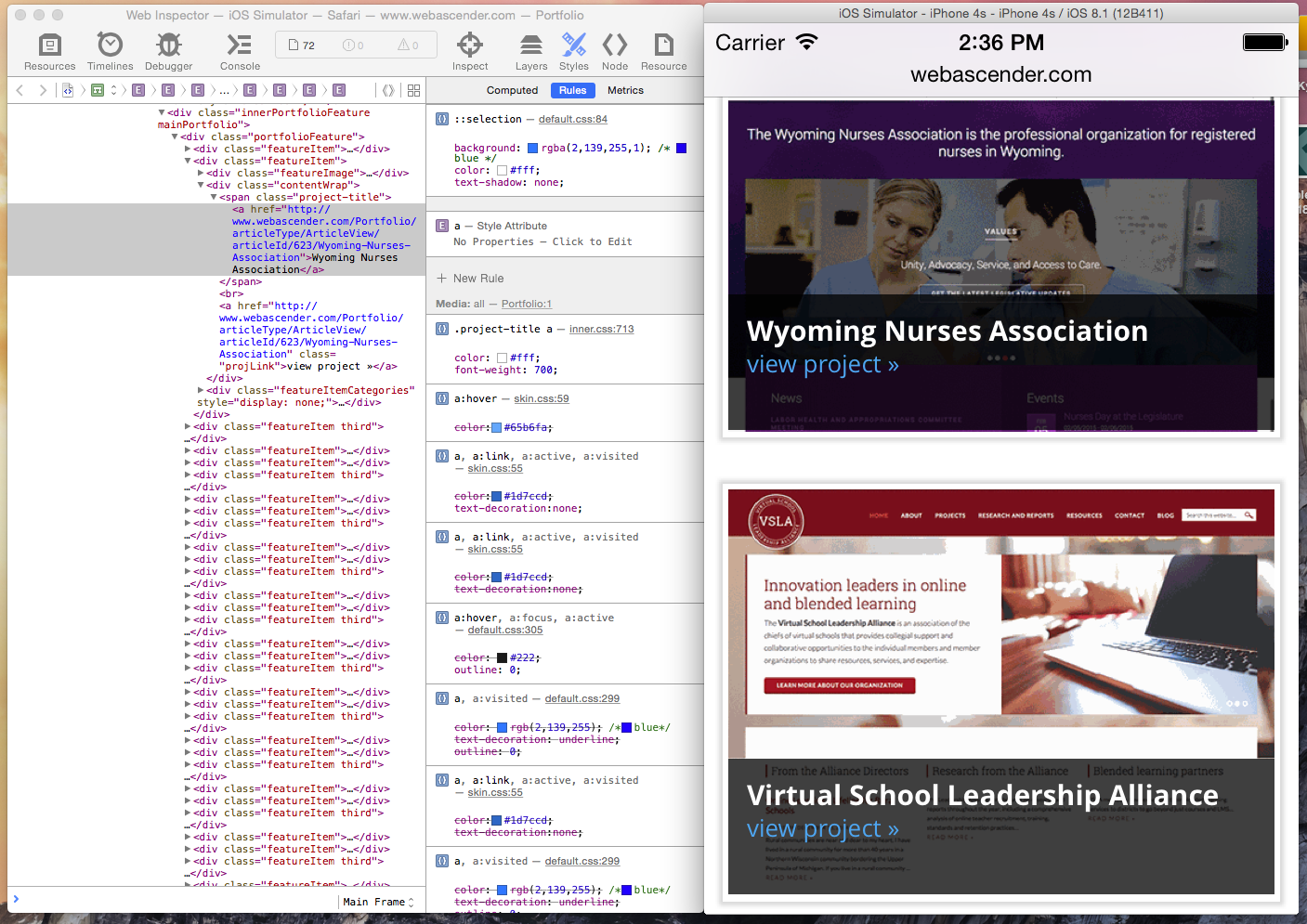This screenshot has width=1307, height=924.
Task: Open the Layers sidebar
Action: [x=531, y=52]
